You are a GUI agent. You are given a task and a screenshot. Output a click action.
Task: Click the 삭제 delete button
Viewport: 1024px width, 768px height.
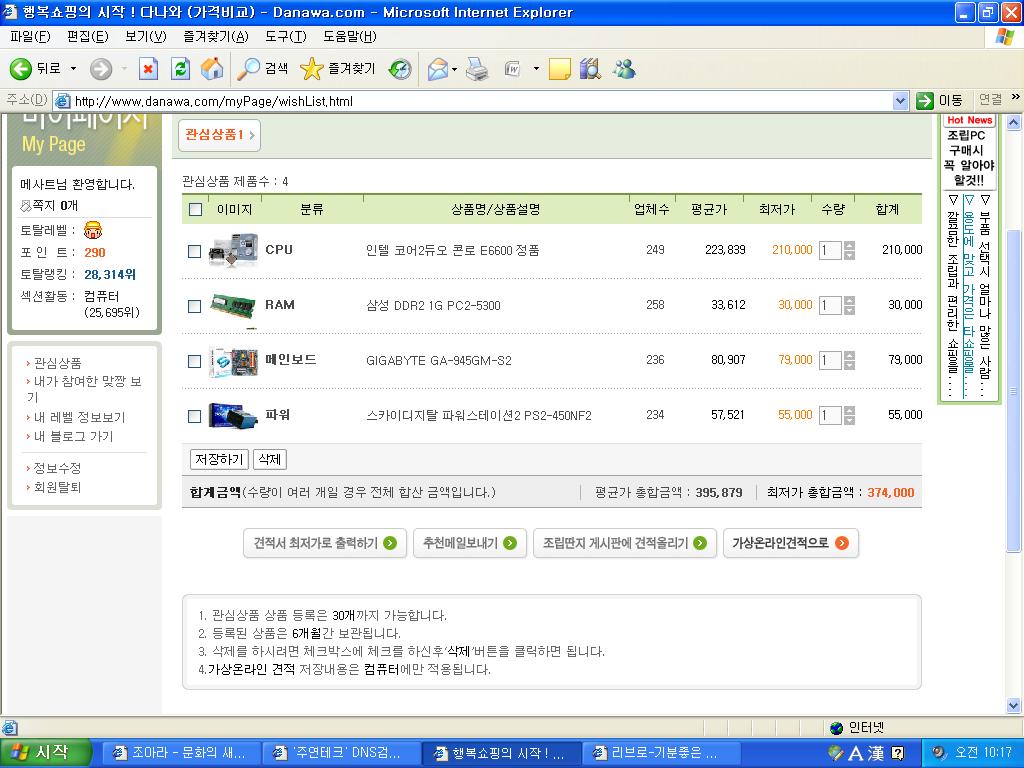270,459
